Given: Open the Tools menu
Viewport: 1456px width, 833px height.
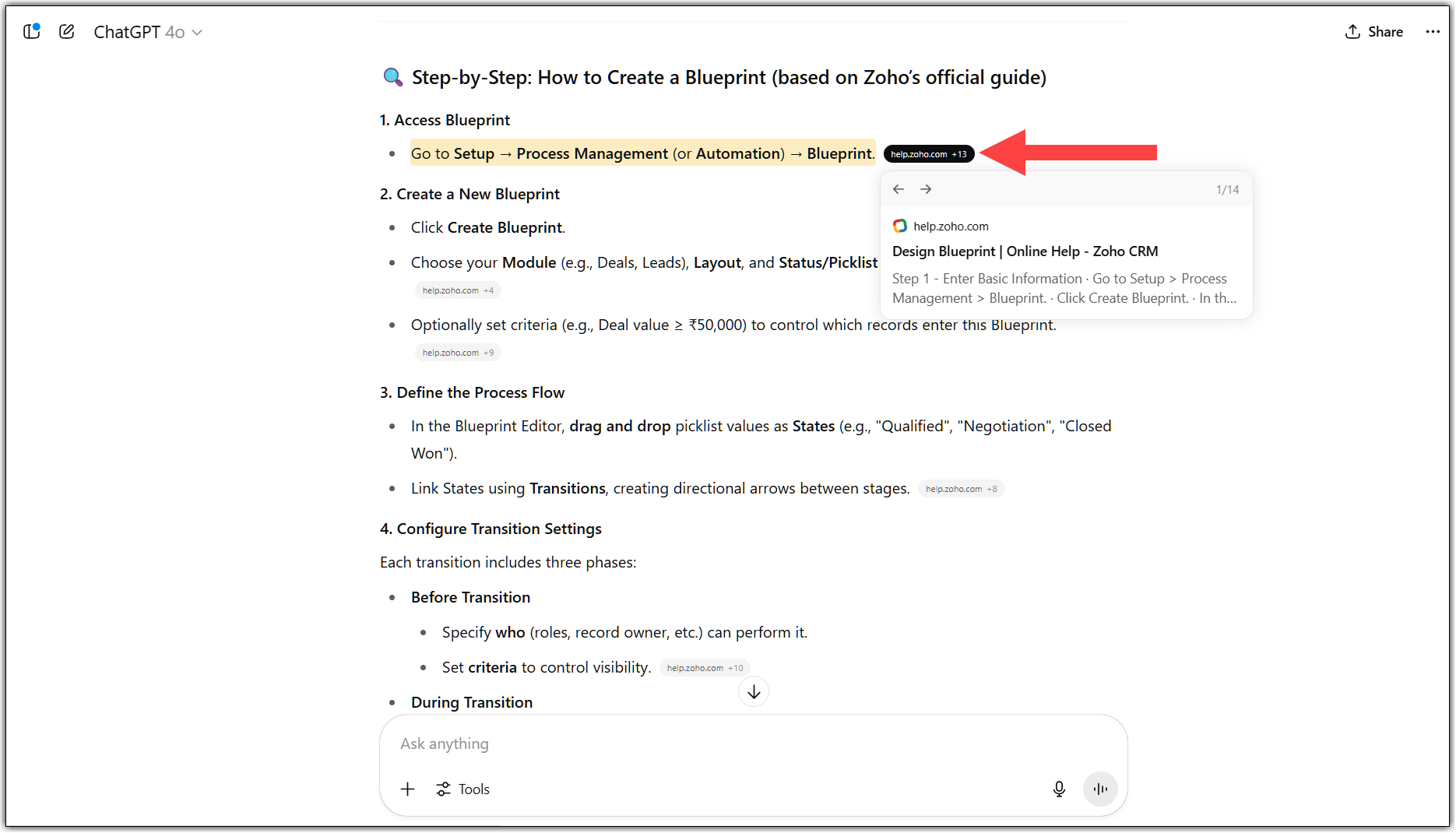Looking at the screenshot, I should pos(463,789).
